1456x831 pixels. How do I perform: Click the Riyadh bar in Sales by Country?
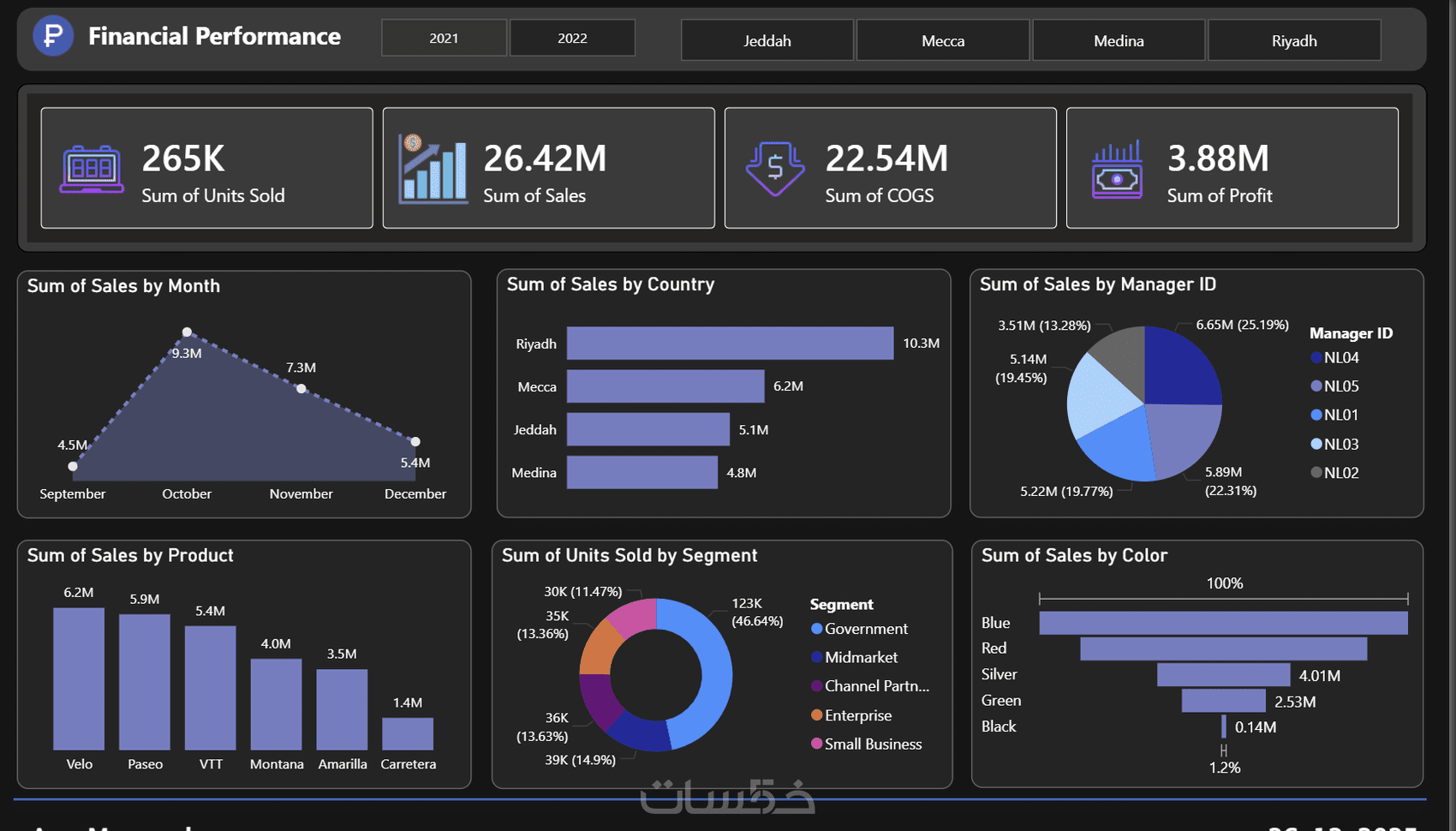[730, 344]
